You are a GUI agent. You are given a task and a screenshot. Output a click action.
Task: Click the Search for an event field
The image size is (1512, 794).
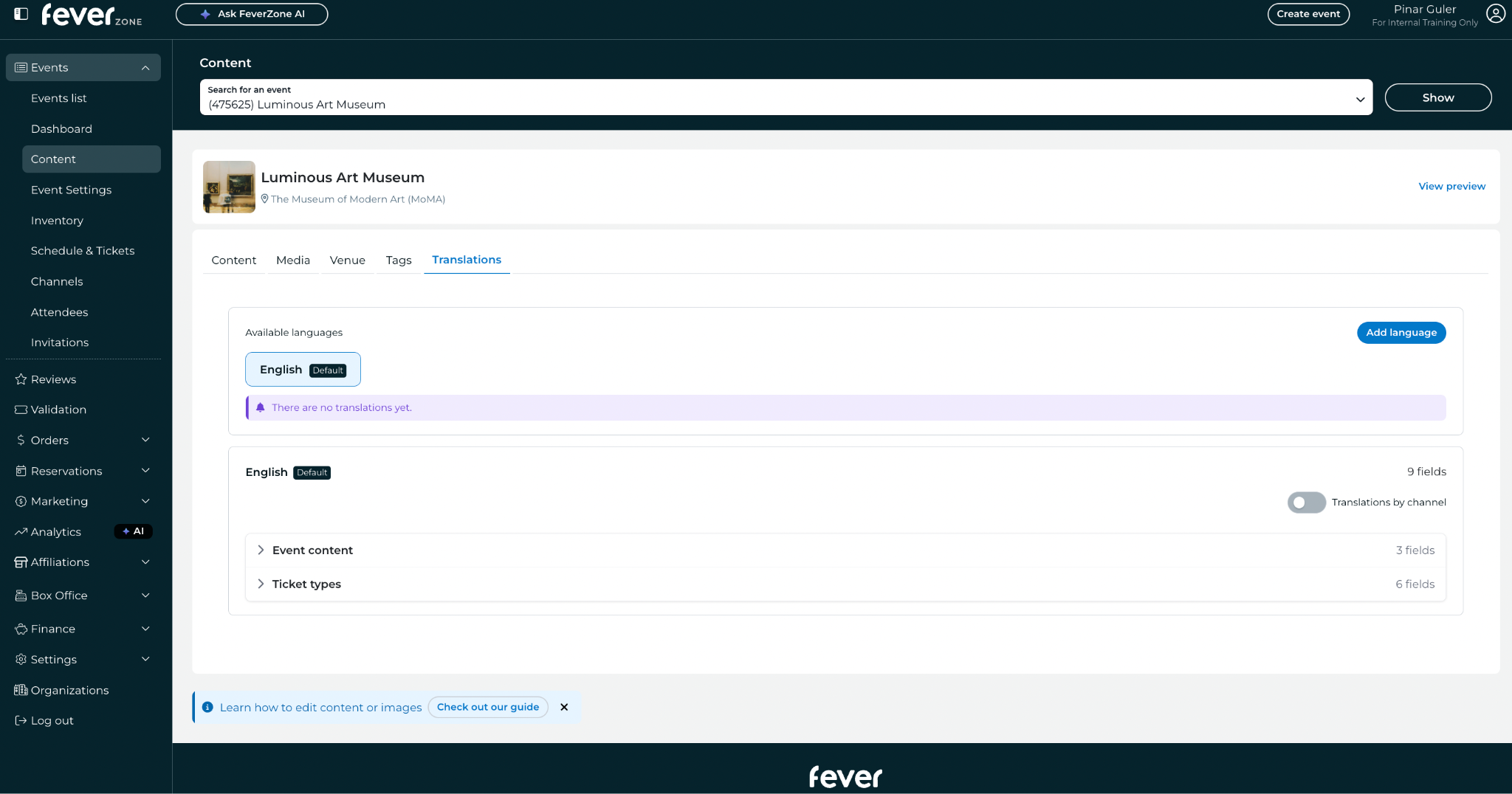point(786,97)
